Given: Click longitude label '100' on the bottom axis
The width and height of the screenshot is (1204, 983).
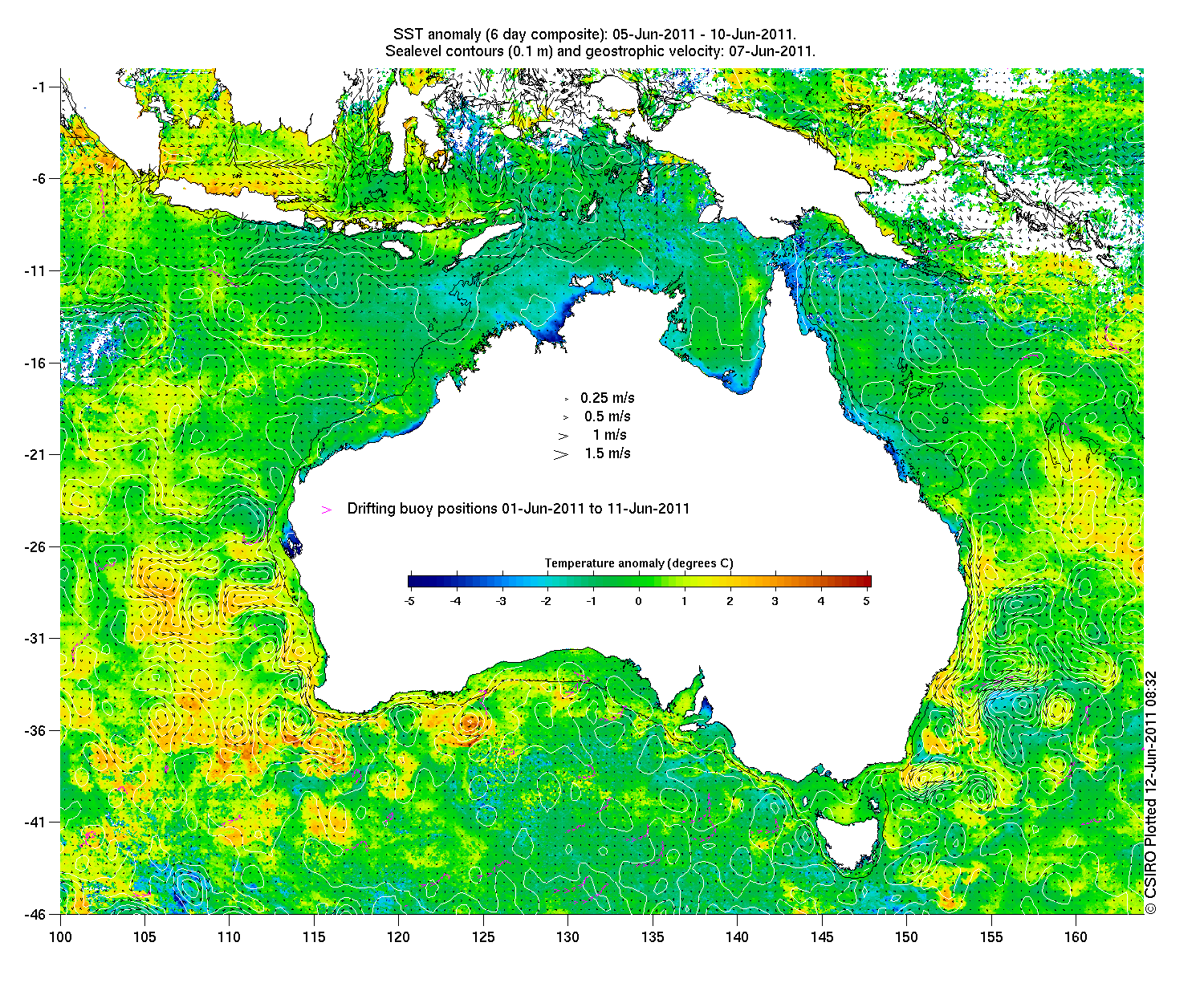Looking at the screenshot, I should [x=60, y=936].
